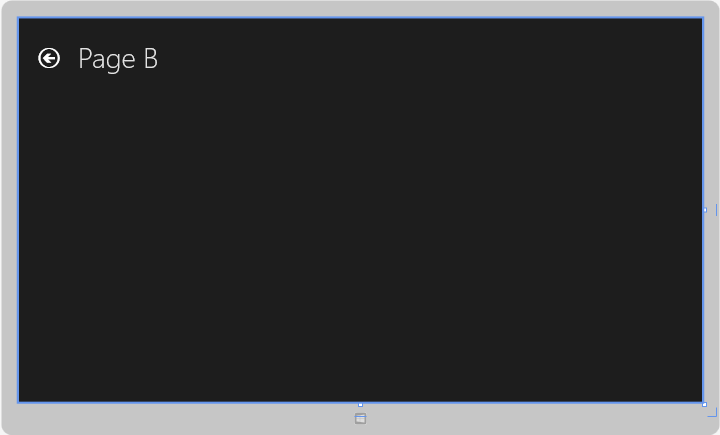Screen dimensions: 720x435
Task: Grab the bottom-edge middle resize handle
Action: click(x=360, y=405)
